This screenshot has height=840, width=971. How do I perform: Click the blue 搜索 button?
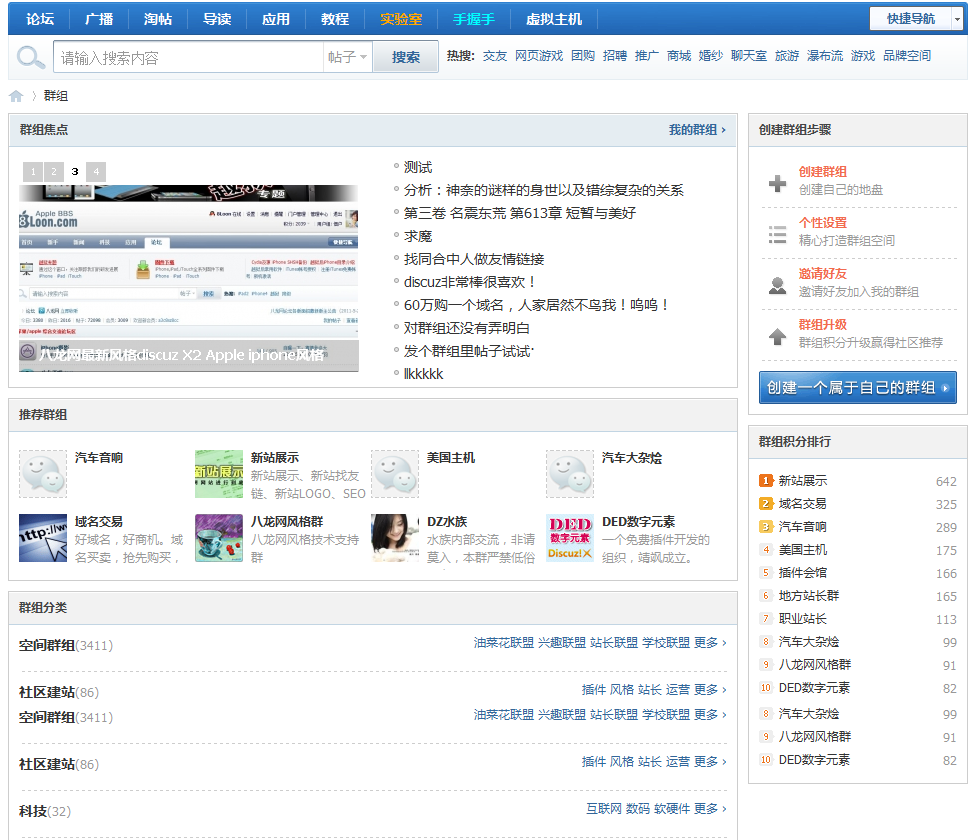click(404, 57)
